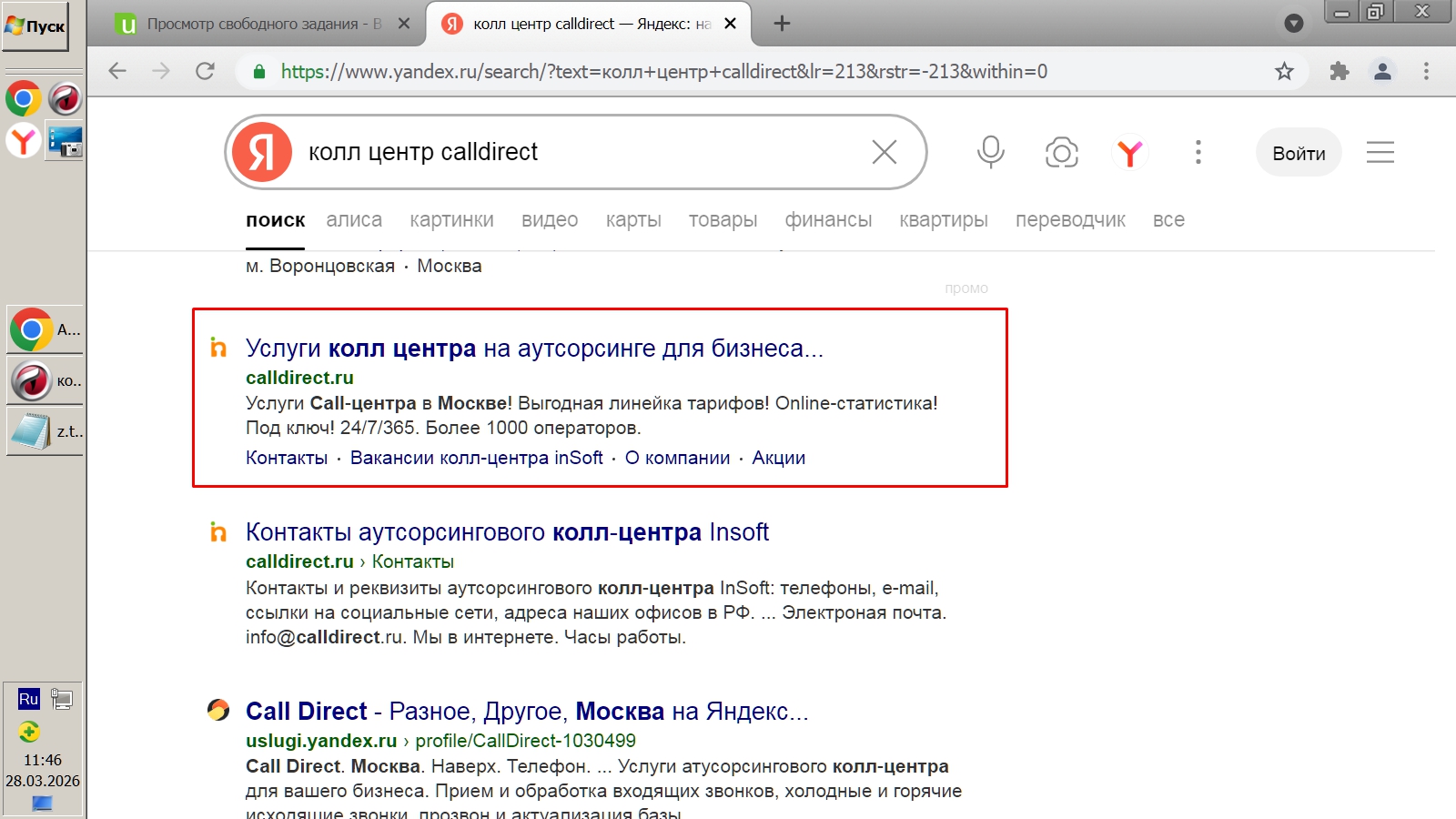The width and height of the screenshot is (1456, 819).
Task: Open new browser tab with plus
Action: pos(782,24)
